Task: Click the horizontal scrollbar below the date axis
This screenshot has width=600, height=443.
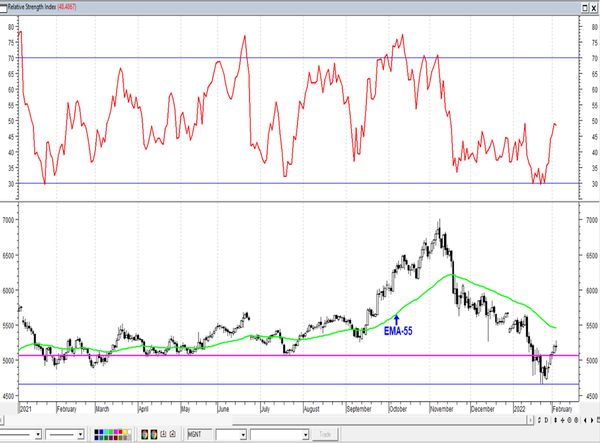Action: [x=300, y=422]
